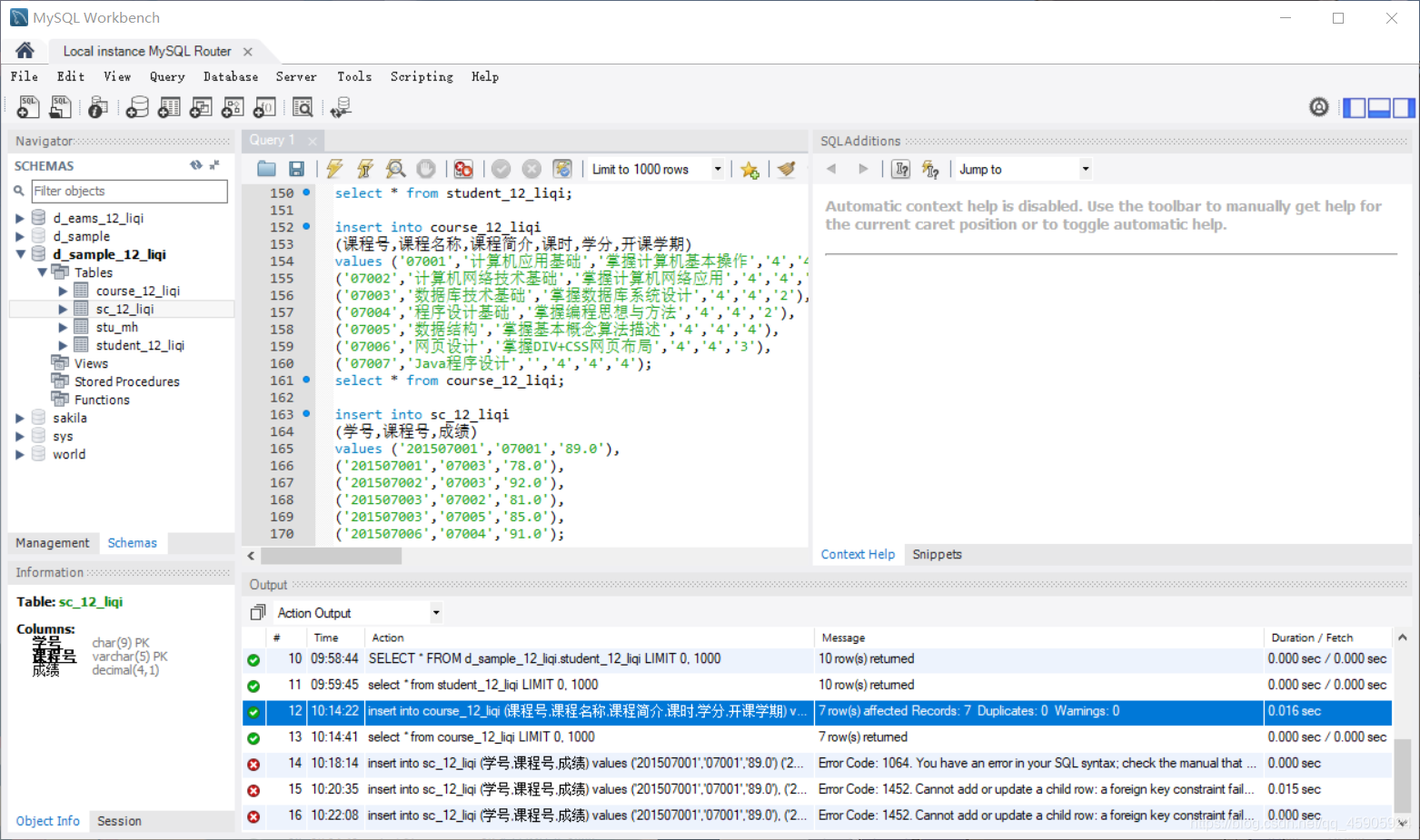Open a SQL script file via folder icon
This screenshot has height=840, width=1420.
click(x=266, y=169)
